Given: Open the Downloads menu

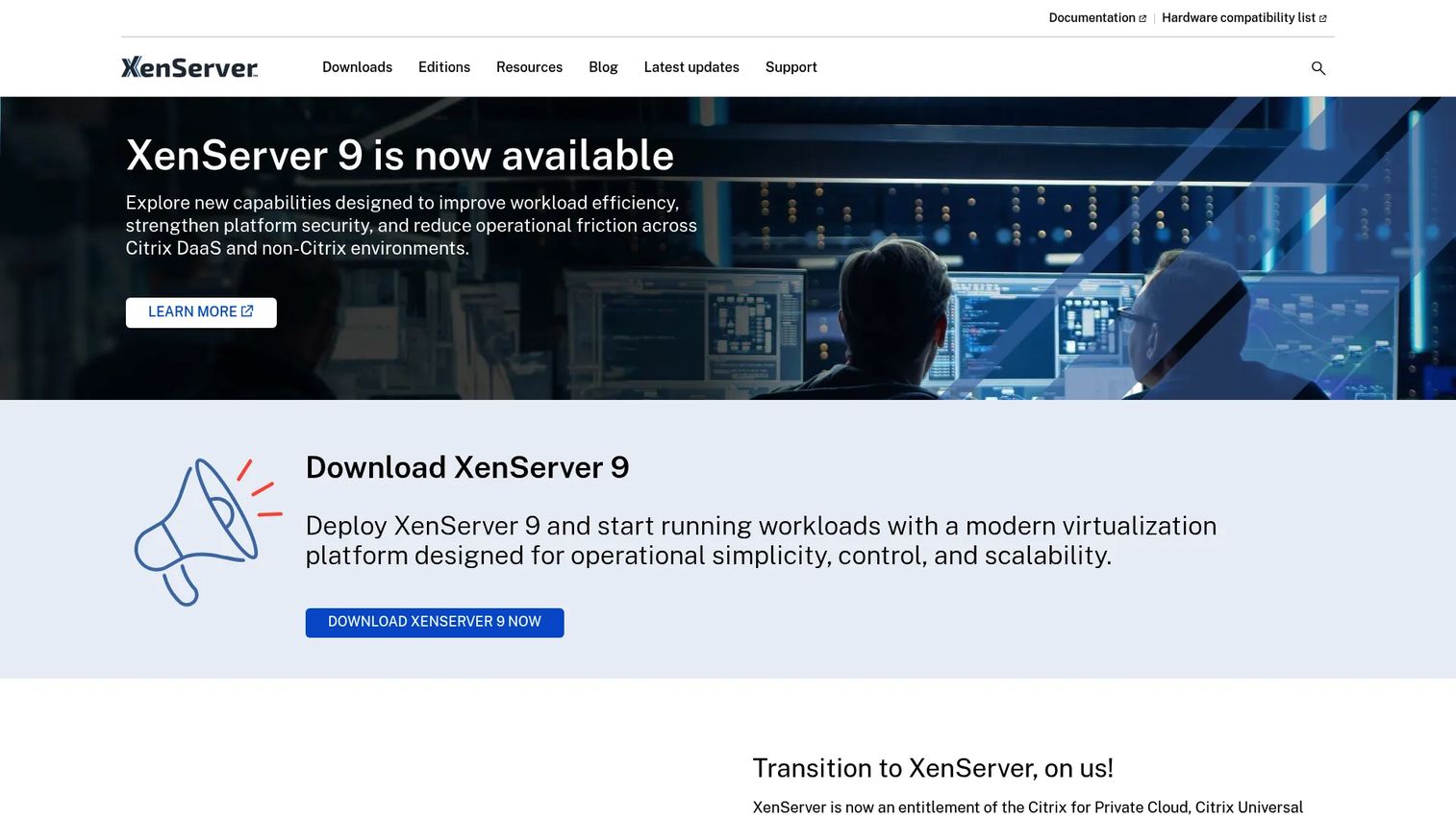Looking at the screenshot, I should pos(357,67).
